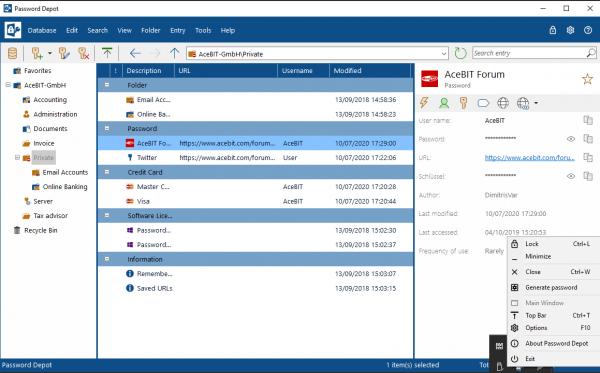Click the edit entry key icon

(x=64, y=53)
